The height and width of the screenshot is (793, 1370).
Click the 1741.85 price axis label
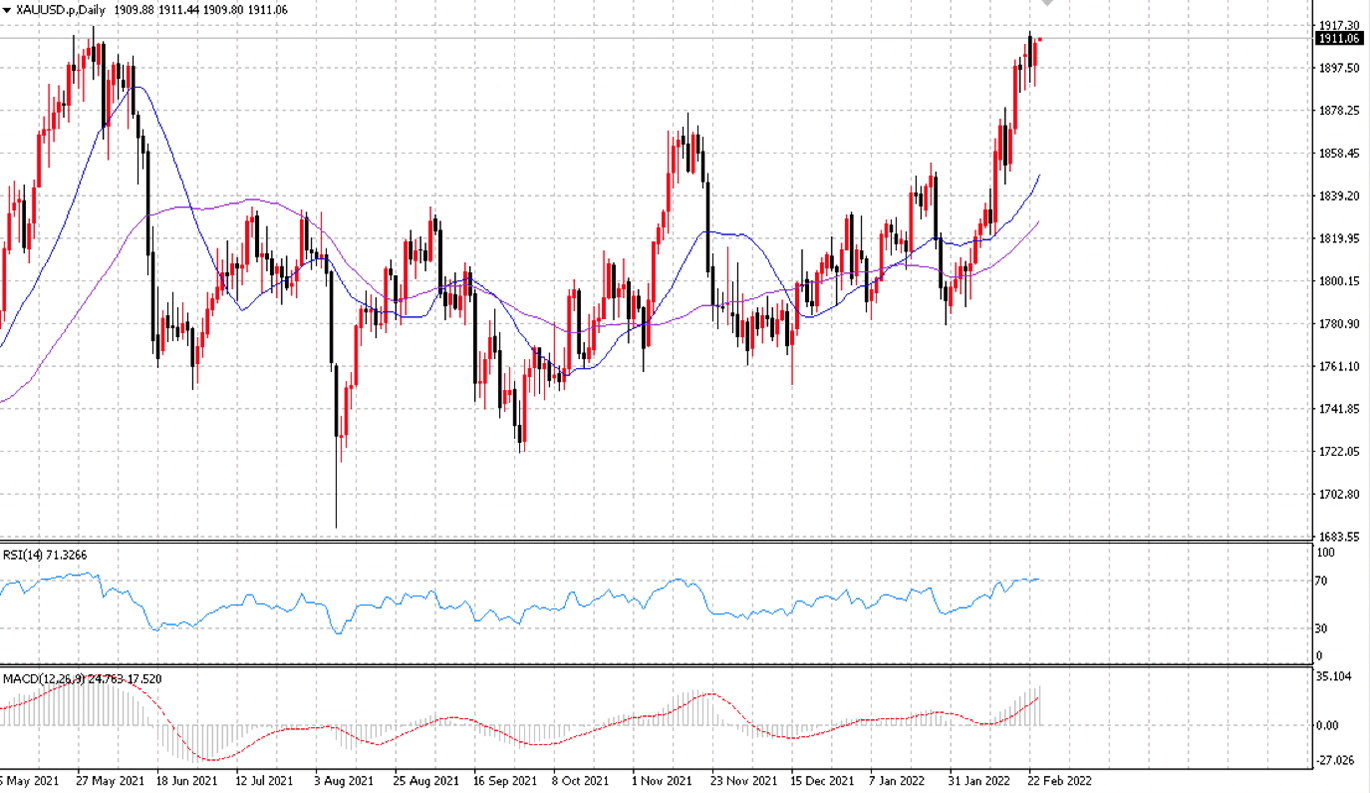tap(1338, 409)
